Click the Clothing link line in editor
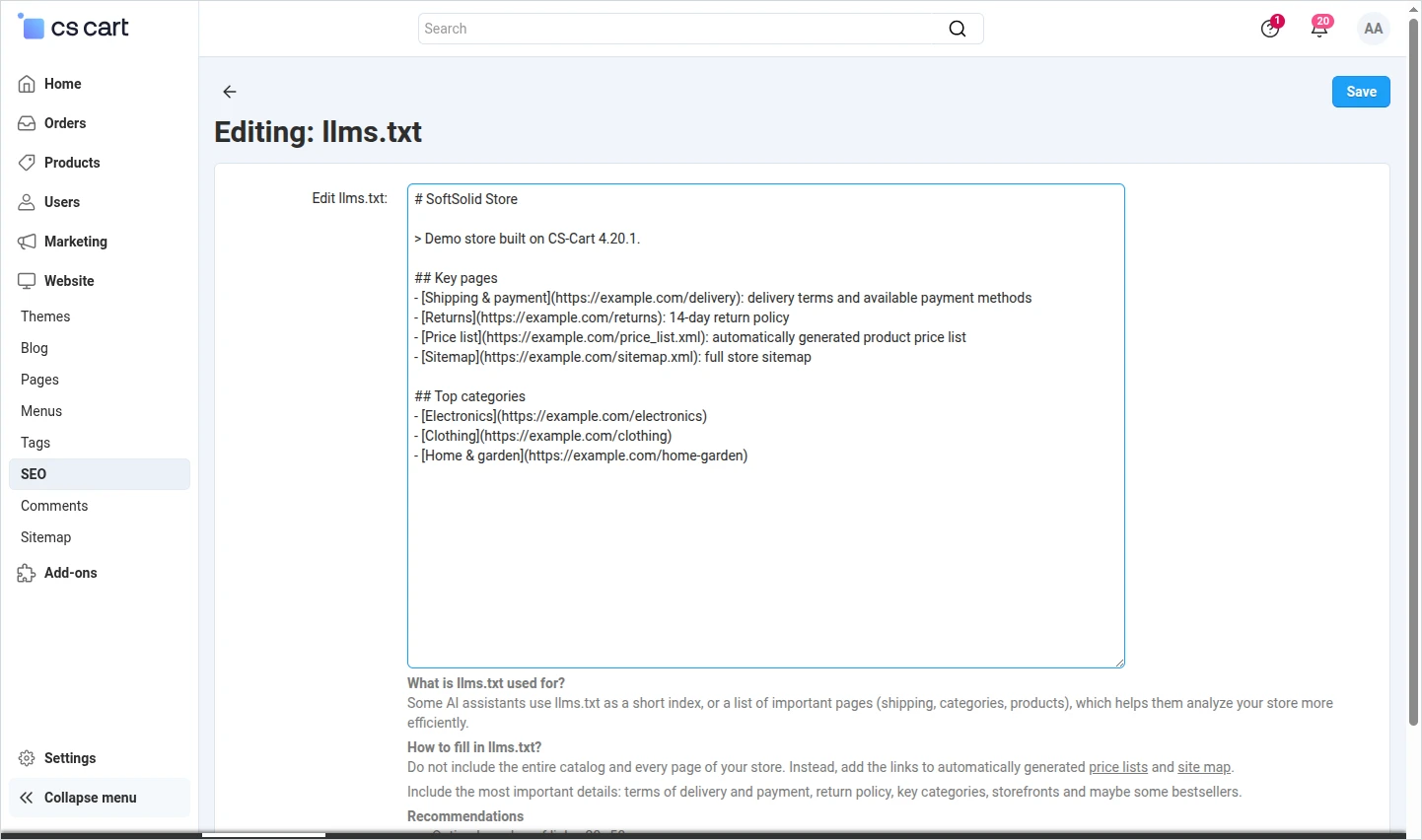The height and width of the screenshot is (840, 1422). pos(542,436)
